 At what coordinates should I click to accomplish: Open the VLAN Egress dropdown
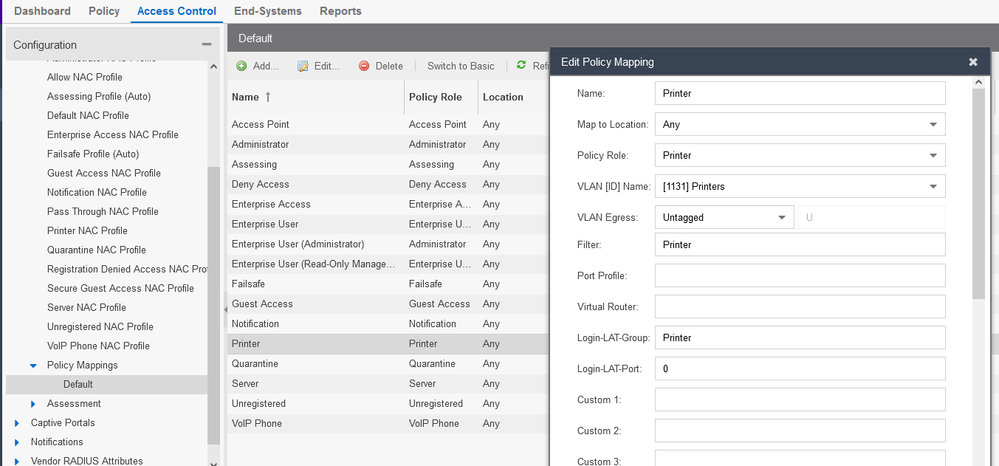point(781,217)
